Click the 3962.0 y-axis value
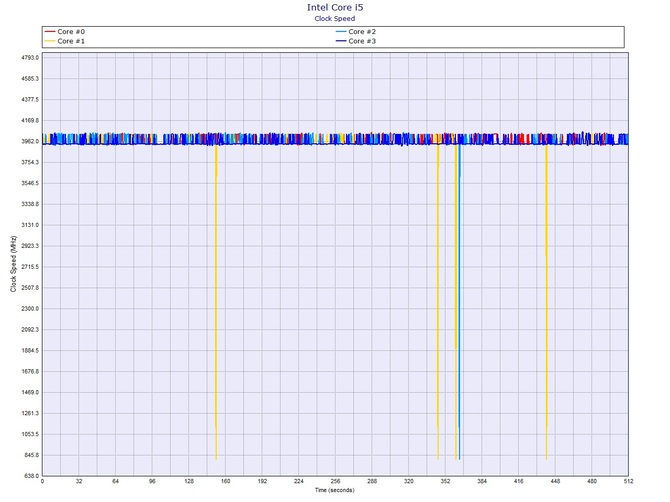 click(30, 141)
